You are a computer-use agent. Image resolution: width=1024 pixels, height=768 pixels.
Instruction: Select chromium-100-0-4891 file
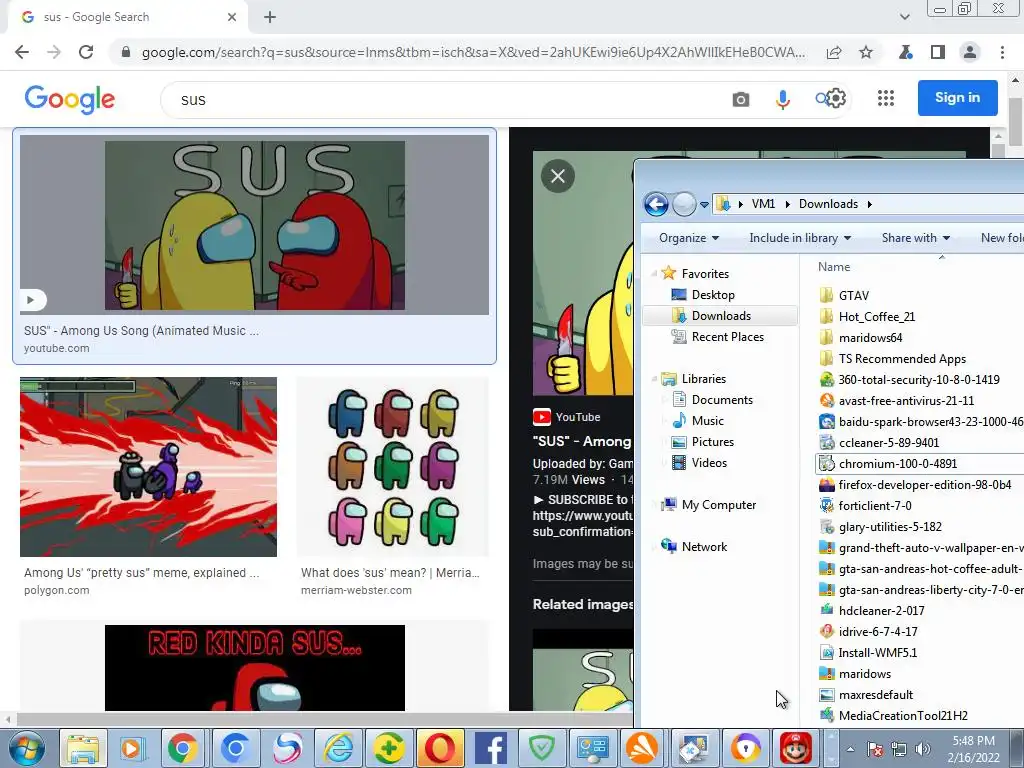897,464
